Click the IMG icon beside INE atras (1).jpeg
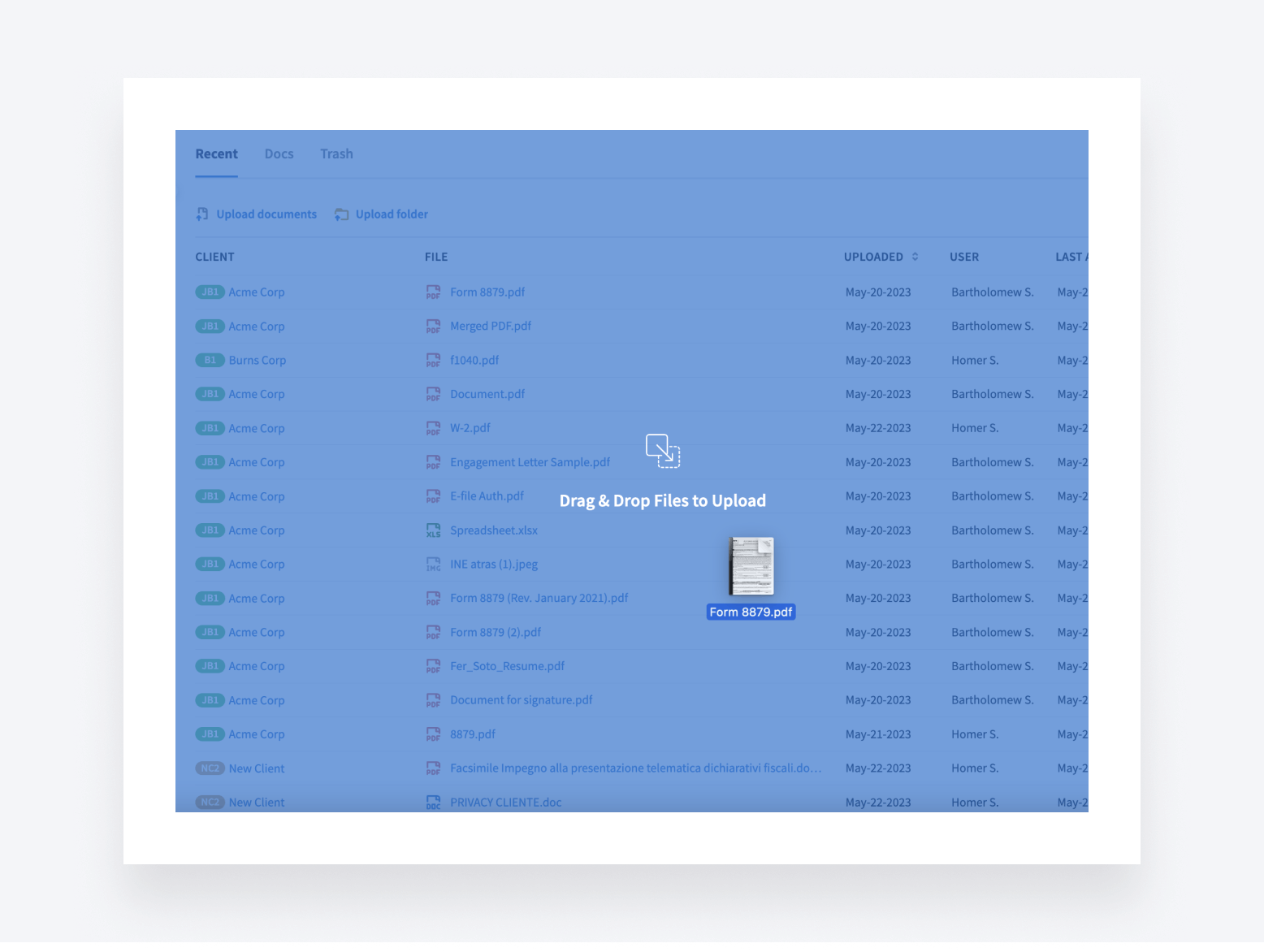 (434, 565)
